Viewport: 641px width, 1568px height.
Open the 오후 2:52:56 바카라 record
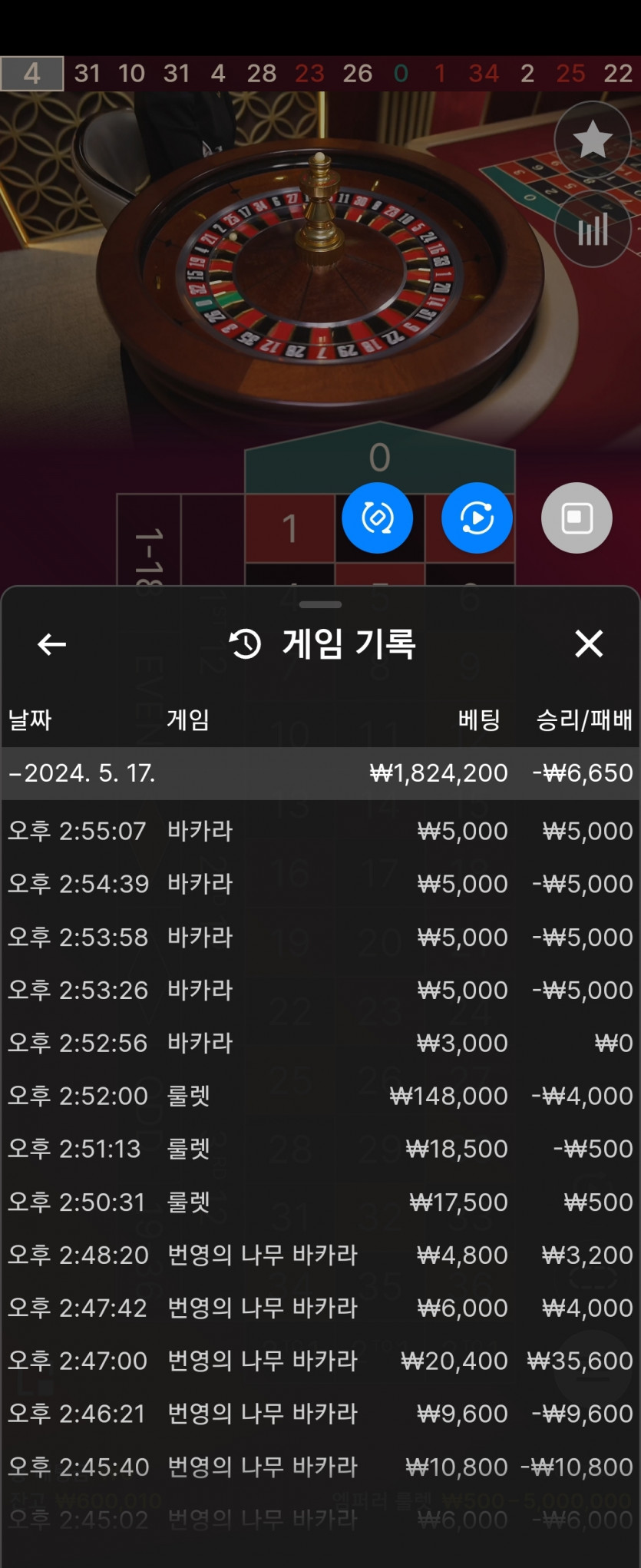coord(320,1043)
